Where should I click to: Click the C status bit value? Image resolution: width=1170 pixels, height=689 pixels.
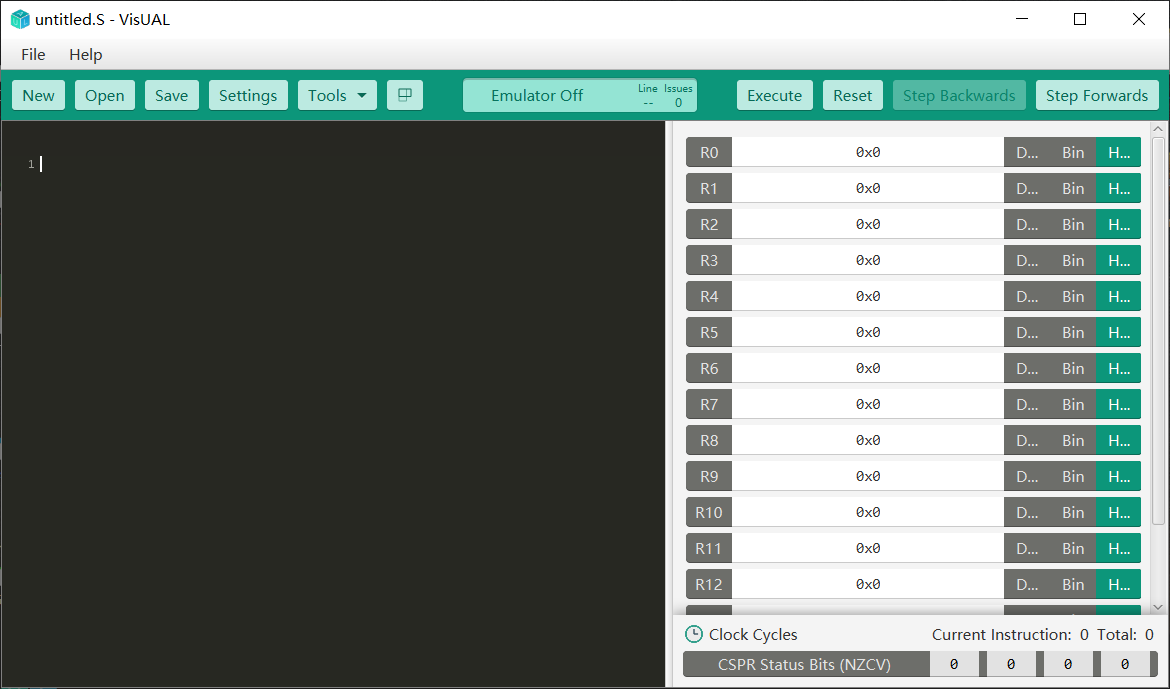(x=1068, y=664)
